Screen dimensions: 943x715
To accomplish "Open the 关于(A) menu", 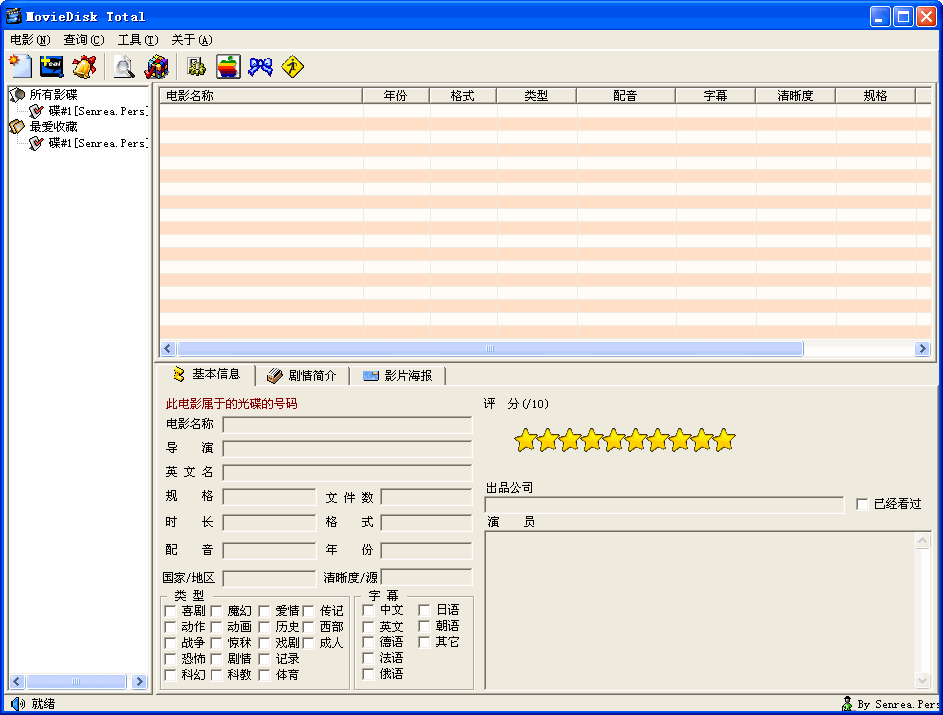I will tap(191, 40).
